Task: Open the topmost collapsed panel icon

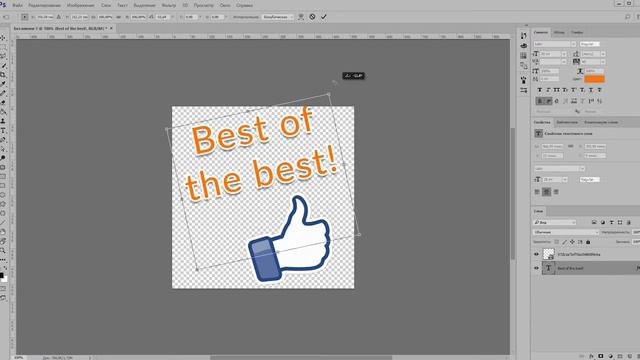Action: click(524, 36)
